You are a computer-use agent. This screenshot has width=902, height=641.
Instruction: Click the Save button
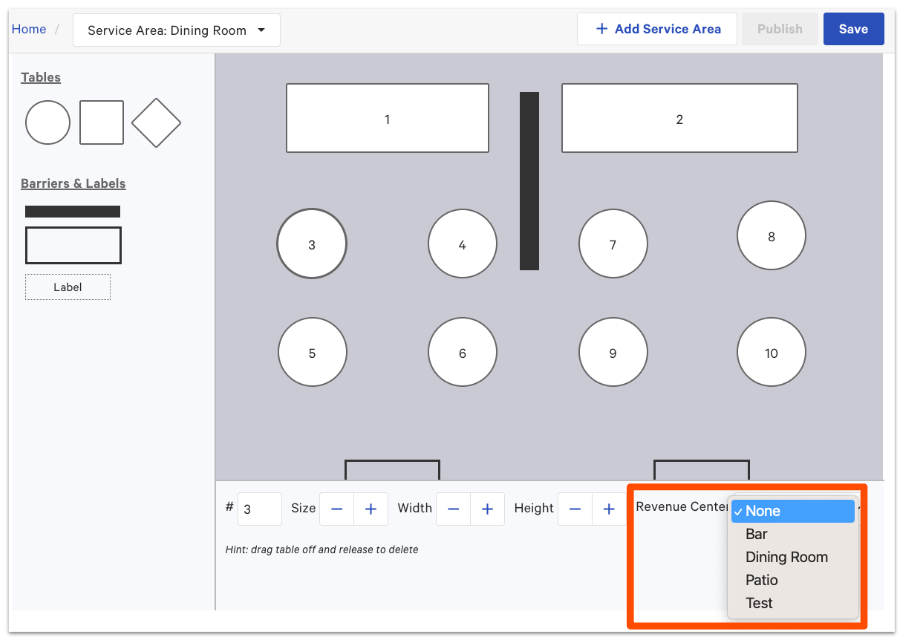click(x=853, y=29)
